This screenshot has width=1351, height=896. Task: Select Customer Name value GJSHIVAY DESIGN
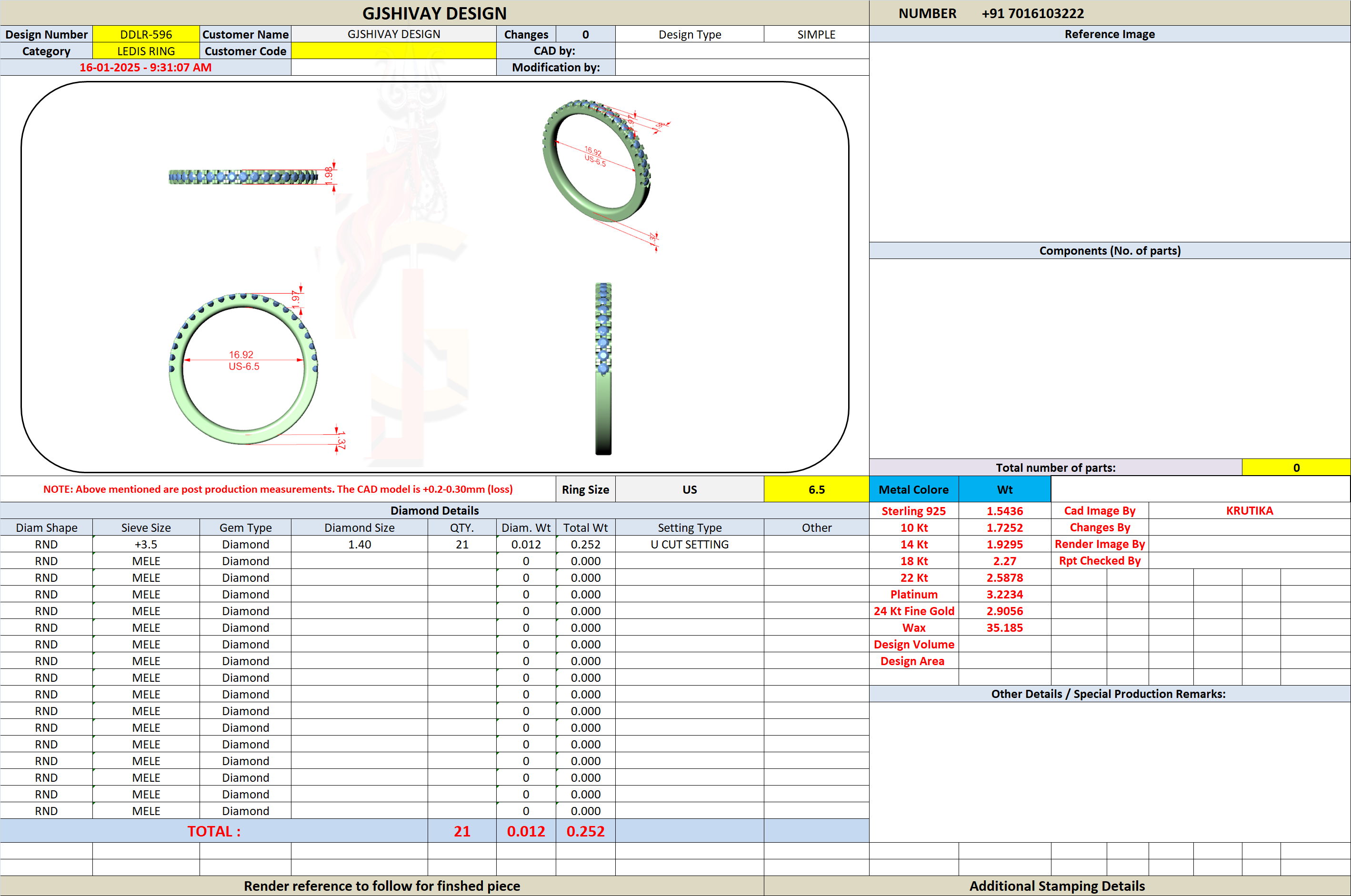coord(393,34)
